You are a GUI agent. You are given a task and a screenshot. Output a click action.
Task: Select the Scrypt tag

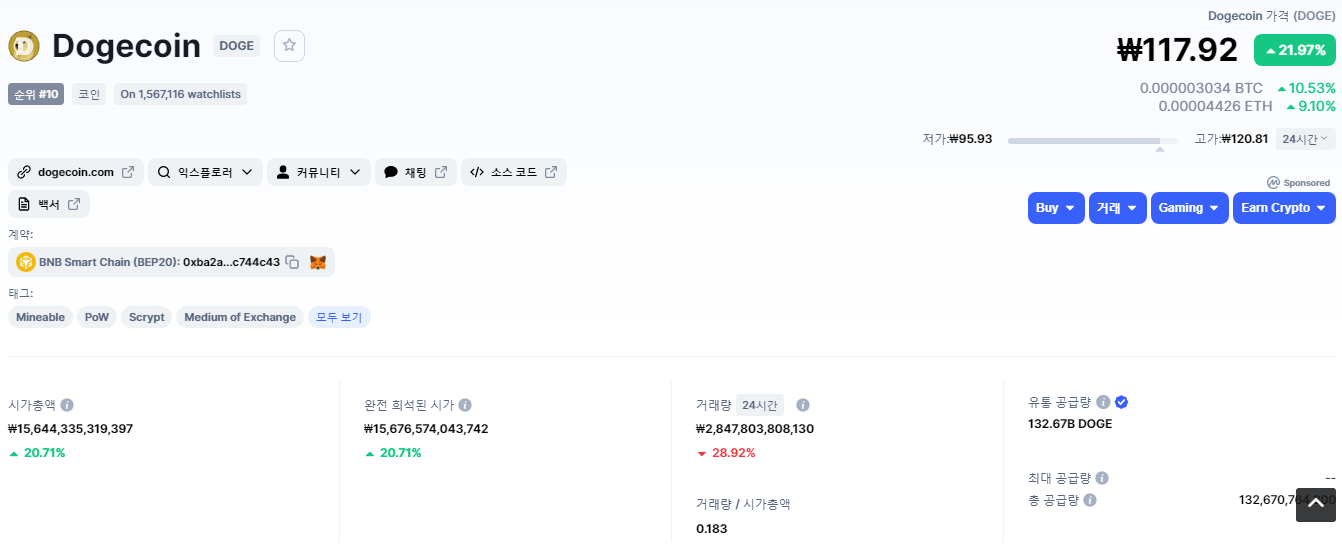(147, 317)
